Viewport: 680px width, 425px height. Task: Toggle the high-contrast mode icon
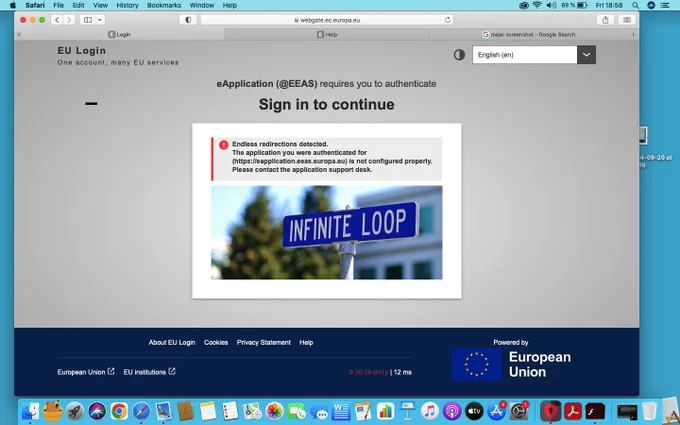pos(459,55)
